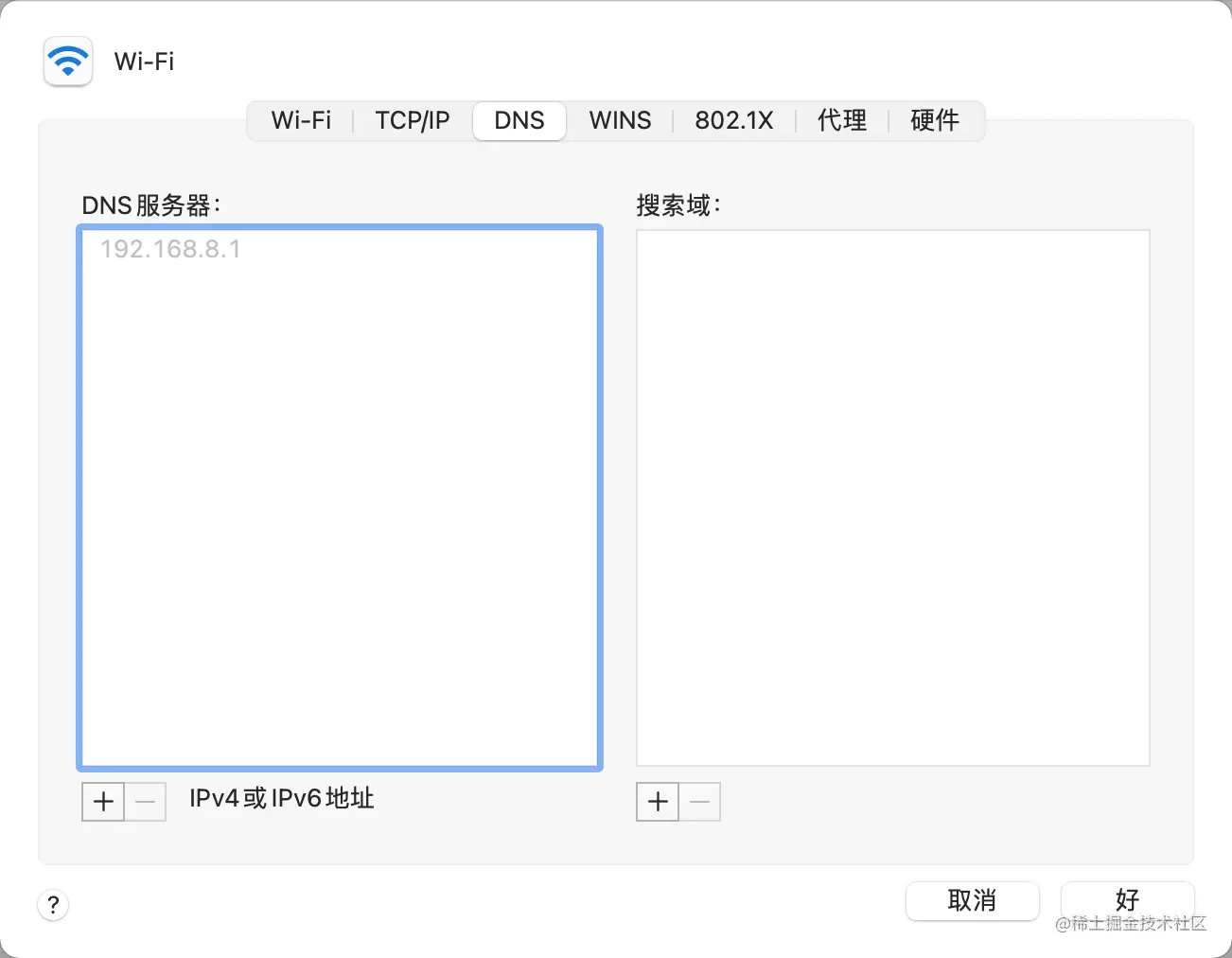Click inside the 搜索域 search domains list

(893, 497)
